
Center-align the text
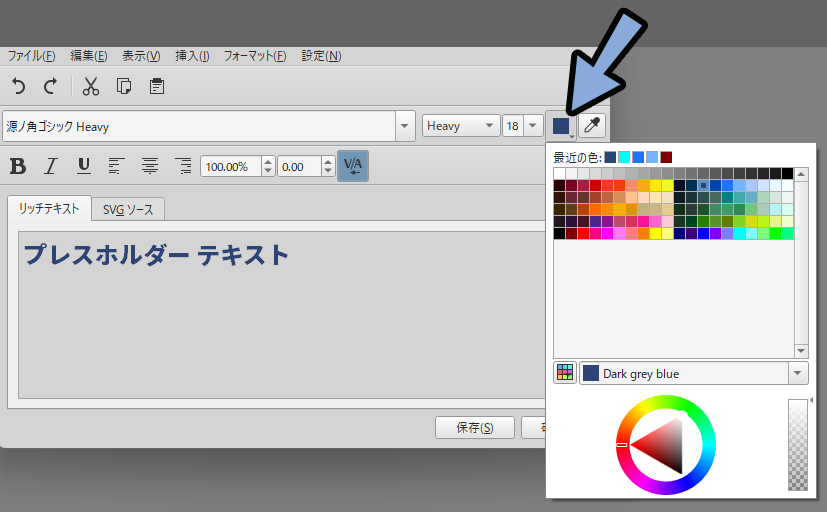point(150,166)
